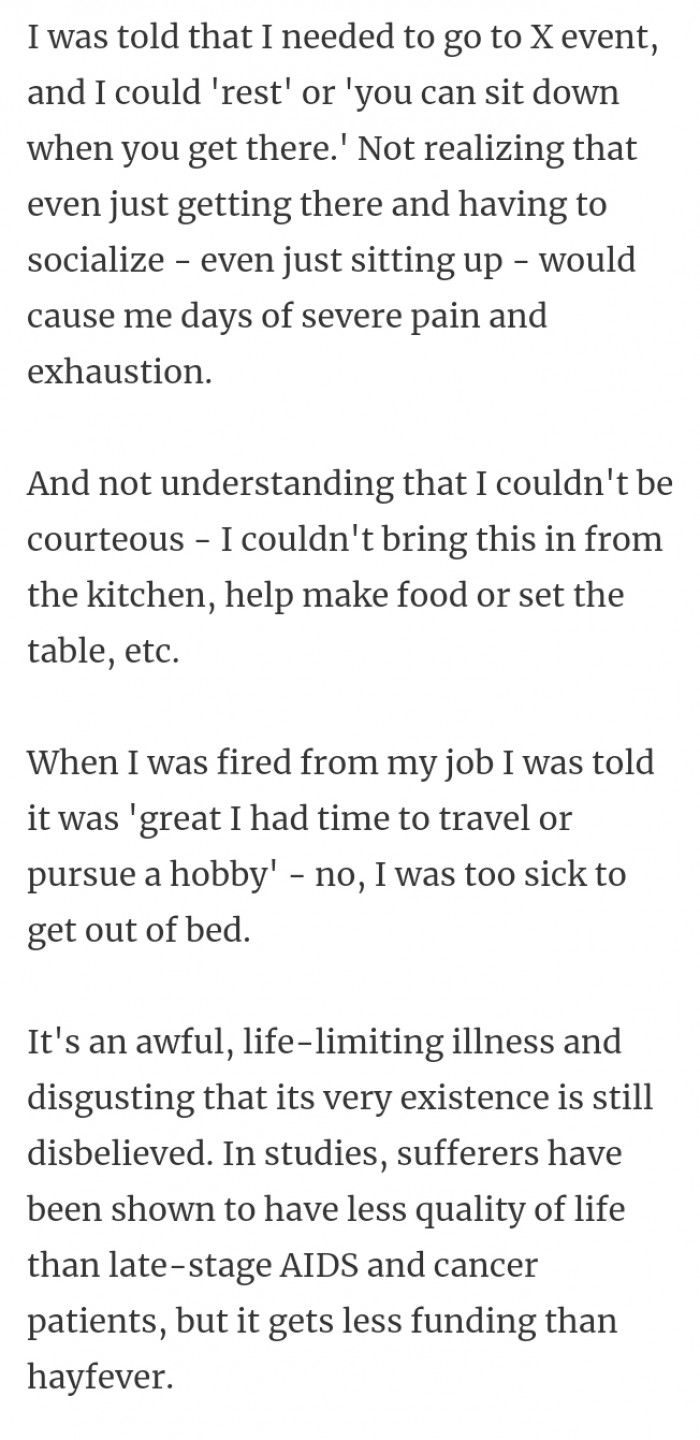Click the word 'socialize' in first paragraph
700x1440 pixels.
(96, 261)
